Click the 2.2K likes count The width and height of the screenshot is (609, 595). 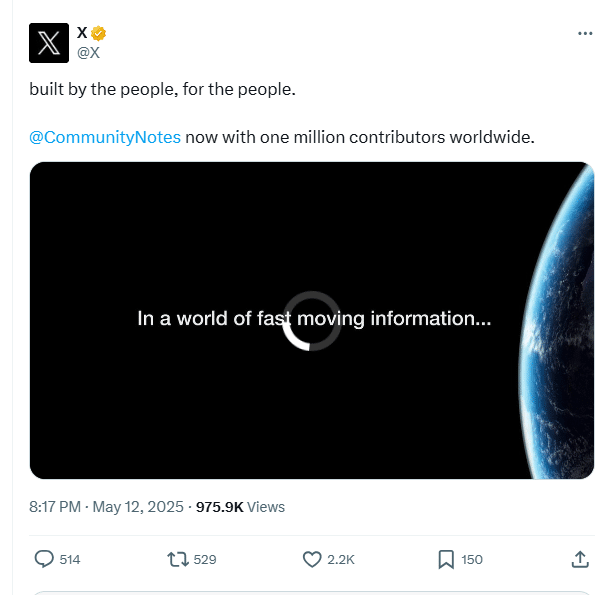coord(341,560)
